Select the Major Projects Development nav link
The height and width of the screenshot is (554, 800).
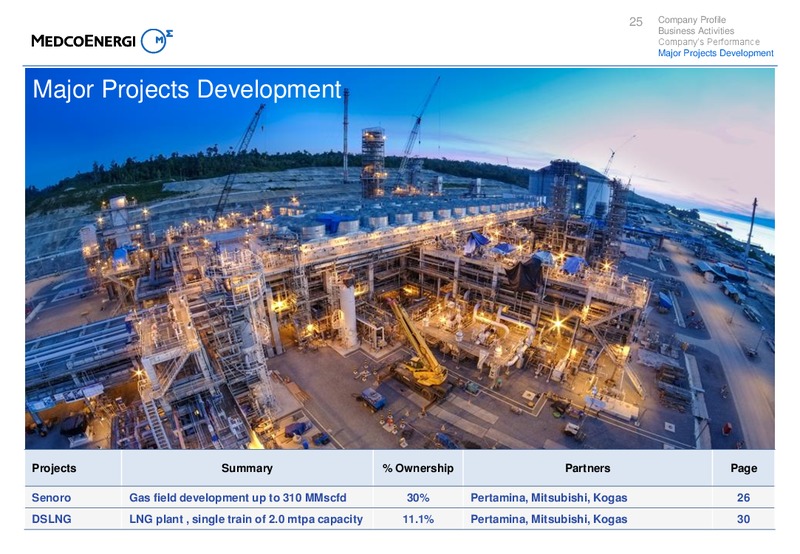point(715,53)
